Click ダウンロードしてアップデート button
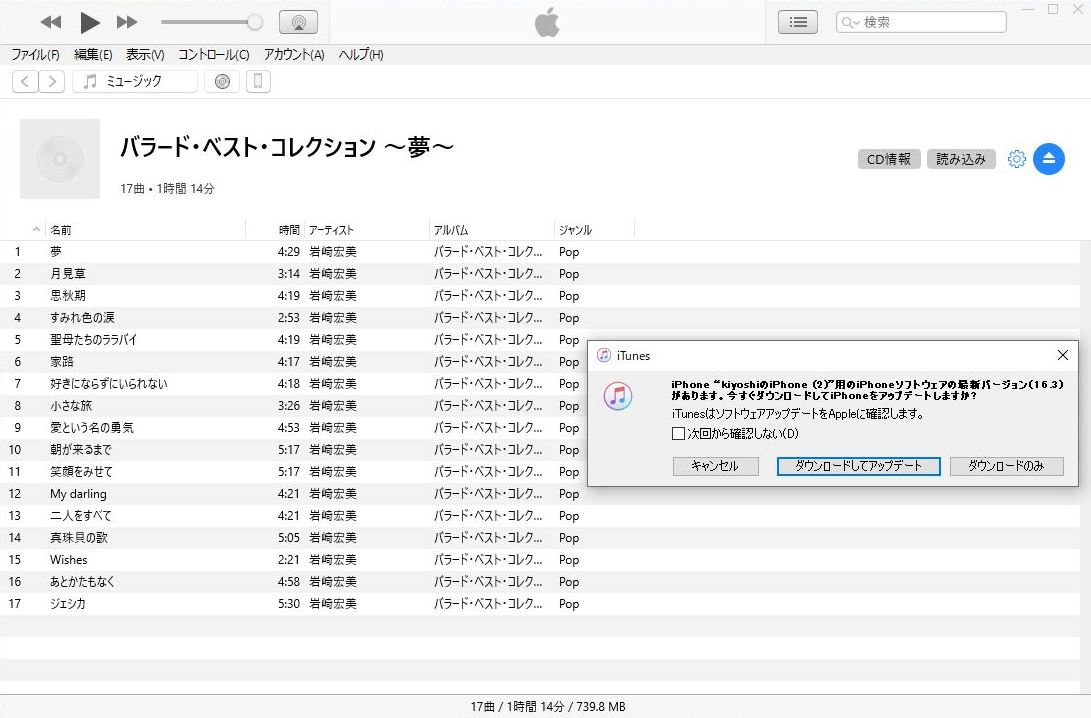Screen dimensions: 1091x718 click(x=859, y=466)
